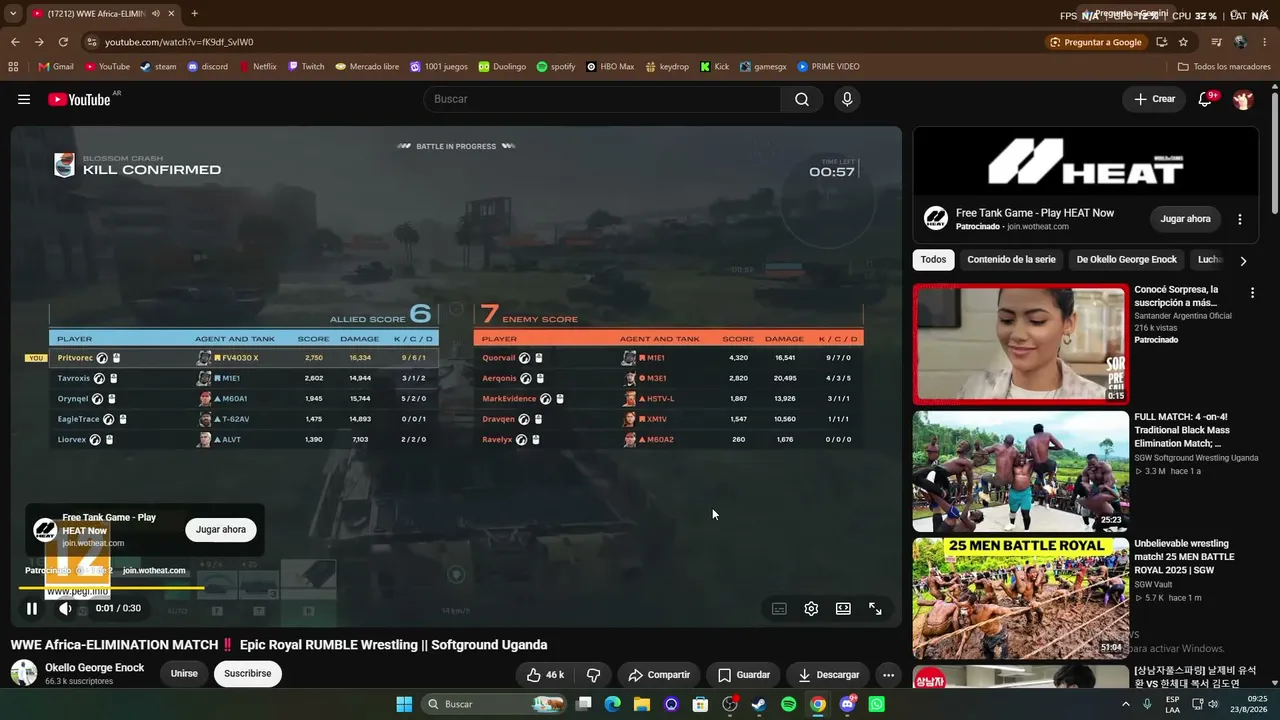Pause the video with the pause button
The height and width of the screenshot is (720, 1280).
point(32,608)
